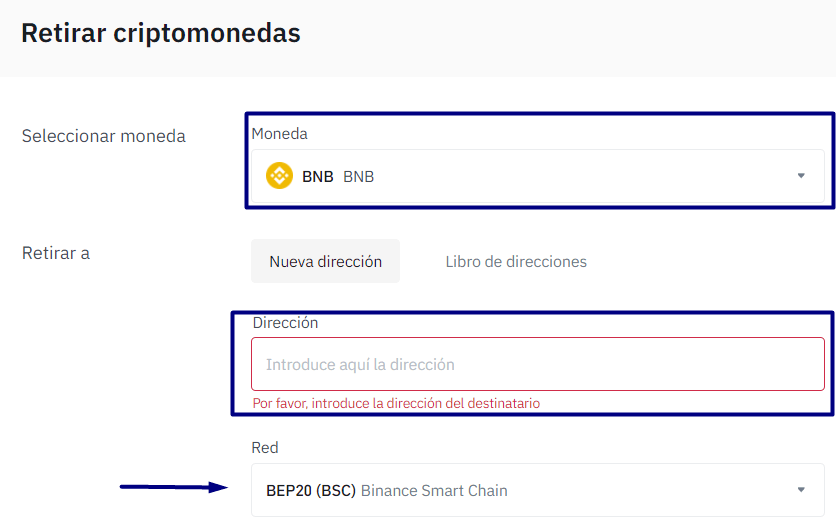Click the Binance Smart Chain text
This screenshot has width=836, height=527.
434,491
